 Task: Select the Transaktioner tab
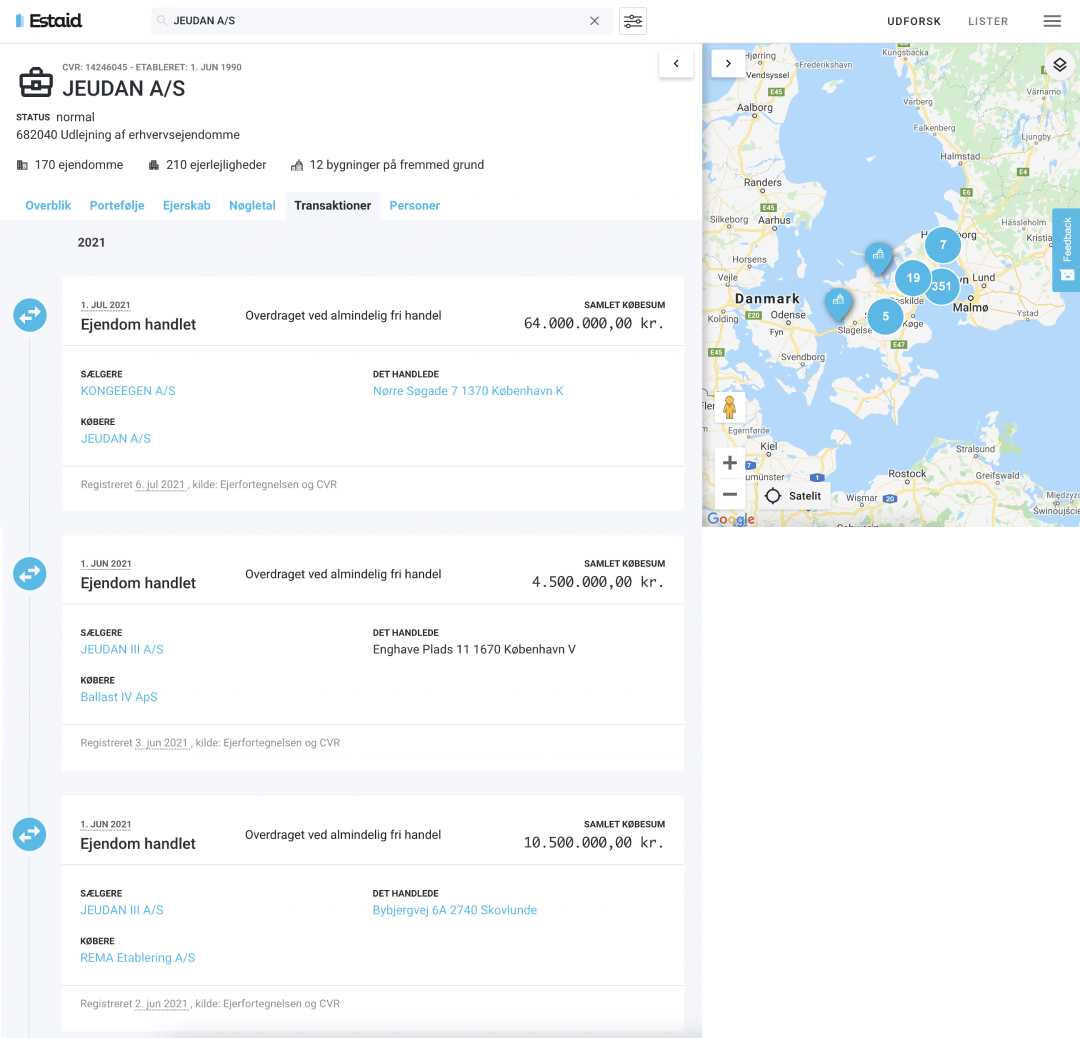pos(333,205)
